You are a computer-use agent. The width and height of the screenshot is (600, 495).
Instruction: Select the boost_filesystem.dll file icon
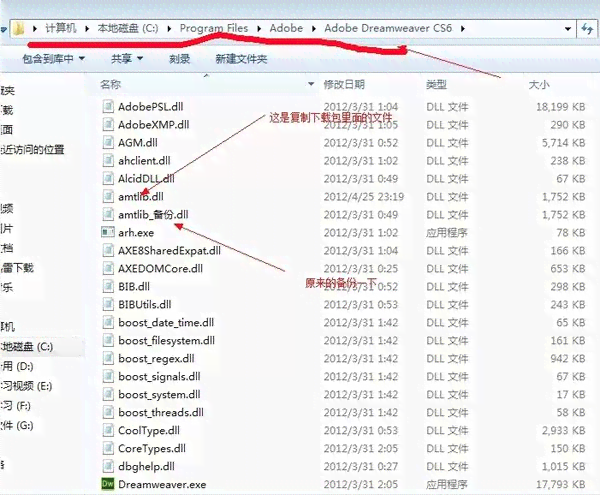pyautogui.click(x=108, y=340)
